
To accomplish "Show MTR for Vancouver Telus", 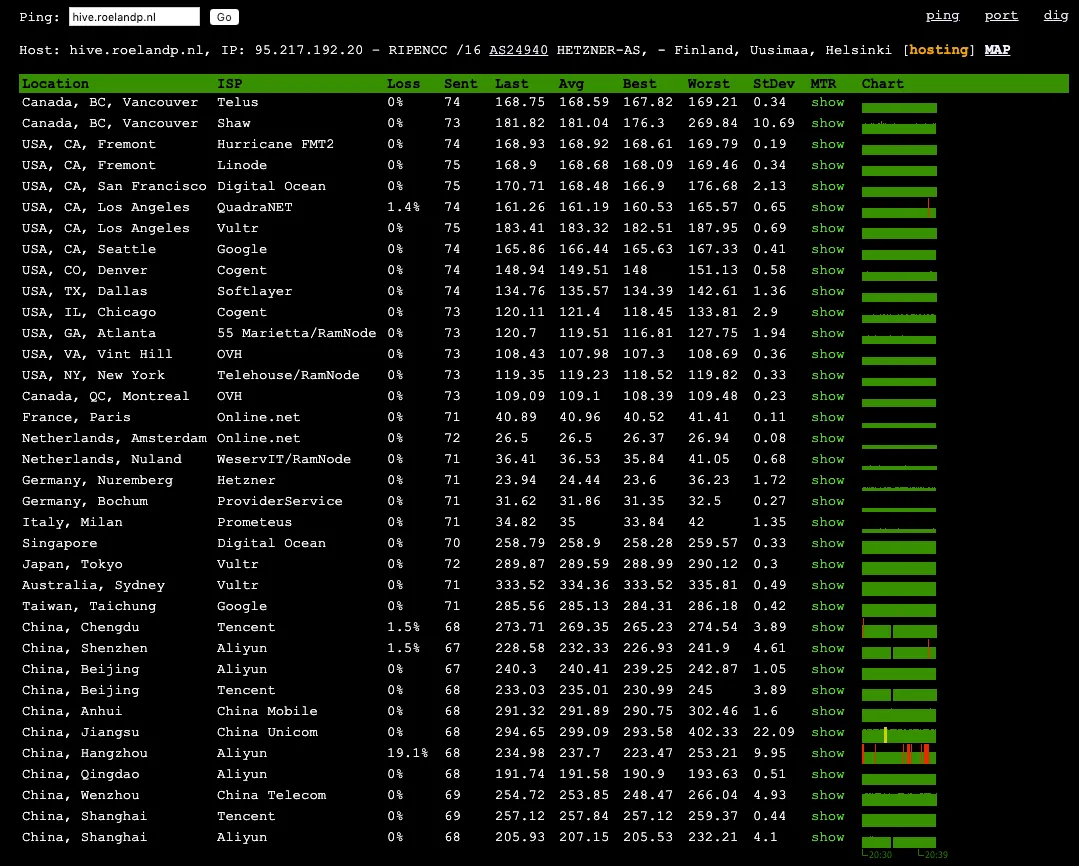I will [x=827, y=102].
